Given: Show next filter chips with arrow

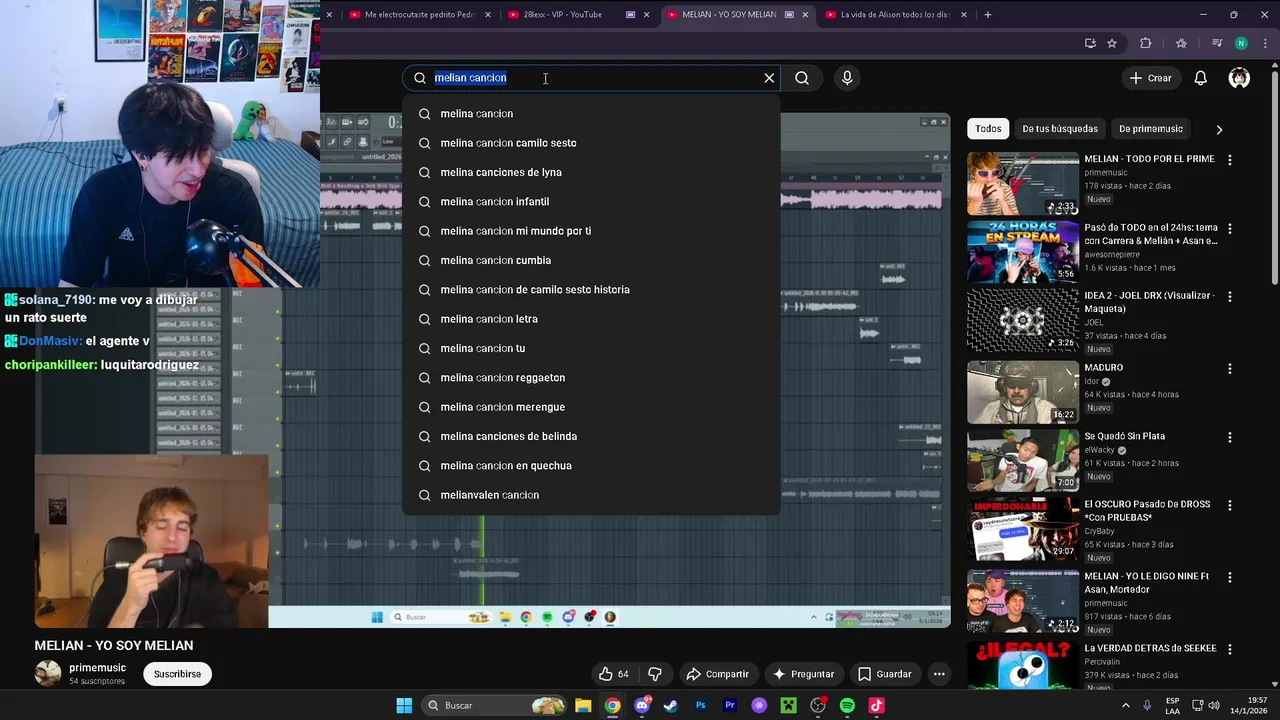Looking at the screenshot, I should coord(1218,129).
